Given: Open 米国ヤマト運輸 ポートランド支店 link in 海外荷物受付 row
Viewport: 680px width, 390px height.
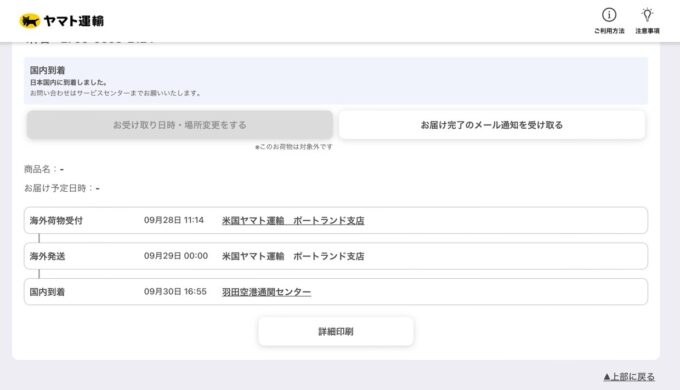Looking at the screenshot, I should [293, 220].
